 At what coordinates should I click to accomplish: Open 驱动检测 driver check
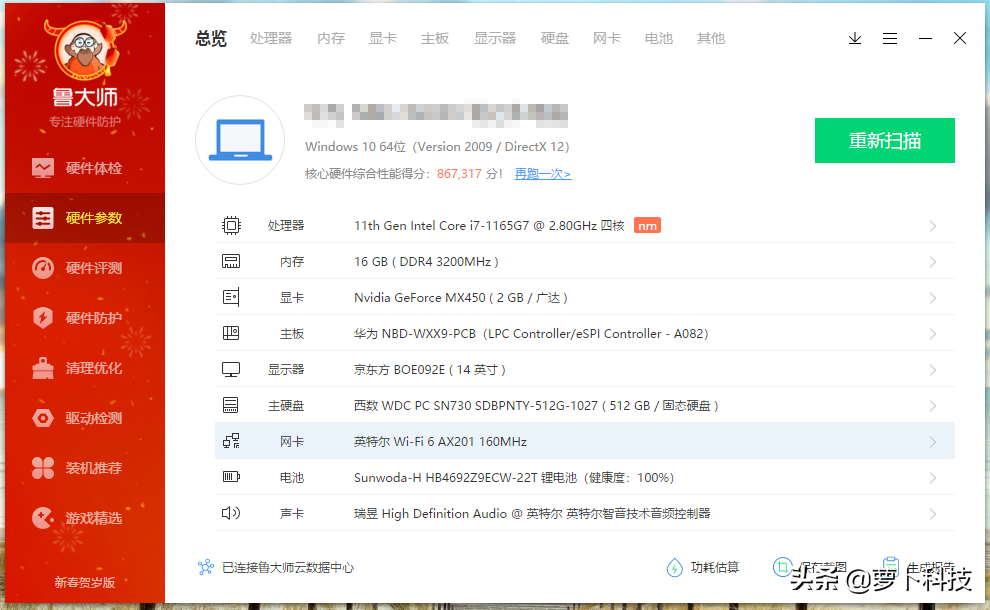coord(85,418)
